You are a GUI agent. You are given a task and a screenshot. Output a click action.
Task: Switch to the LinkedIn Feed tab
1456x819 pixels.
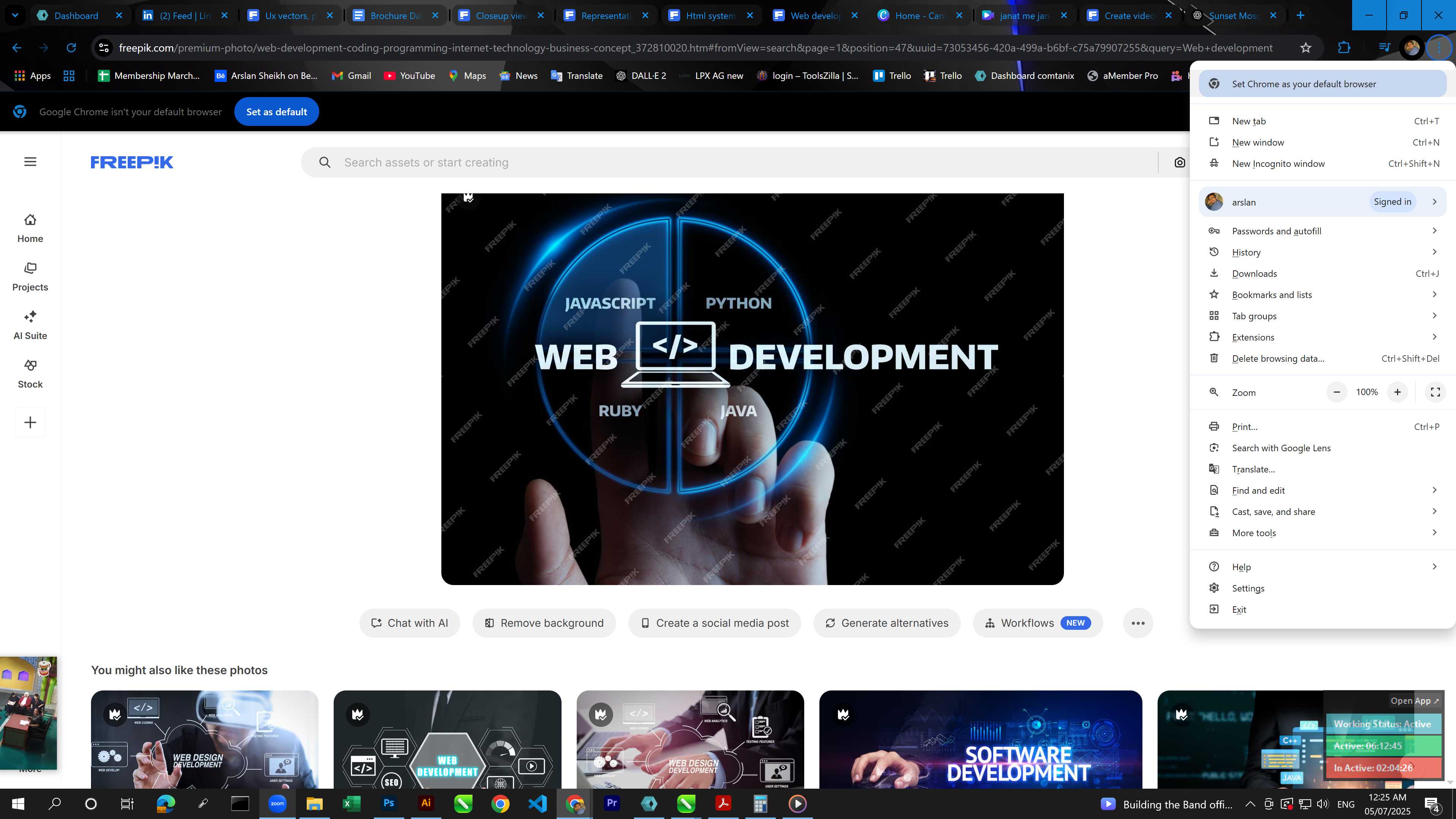[x=184, y=15]
